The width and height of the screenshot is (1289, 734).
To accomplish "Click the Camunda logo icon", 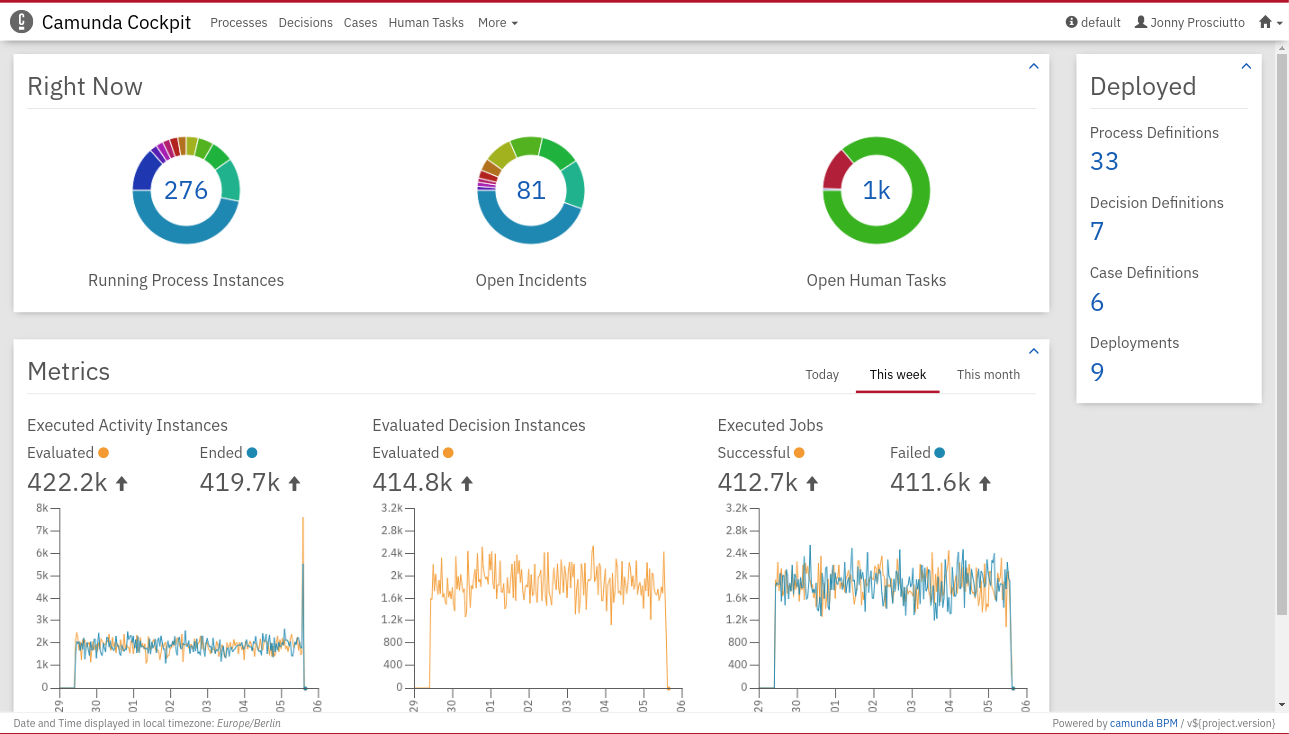I will click(21, 22).
